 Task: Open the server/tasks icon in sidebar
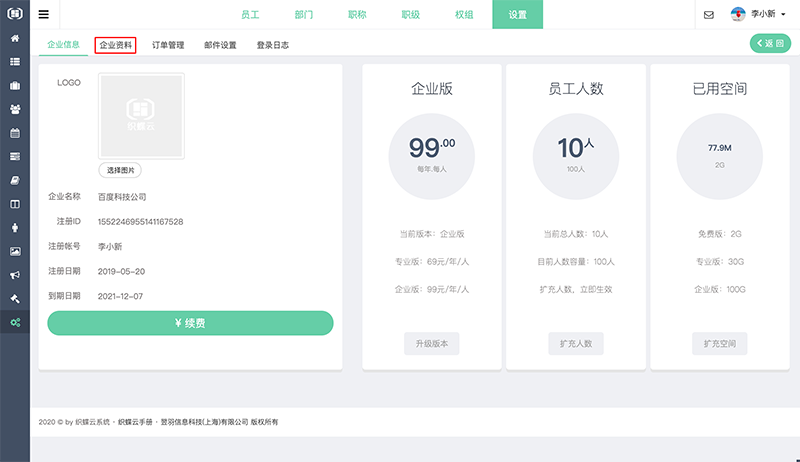pos(15,157)
